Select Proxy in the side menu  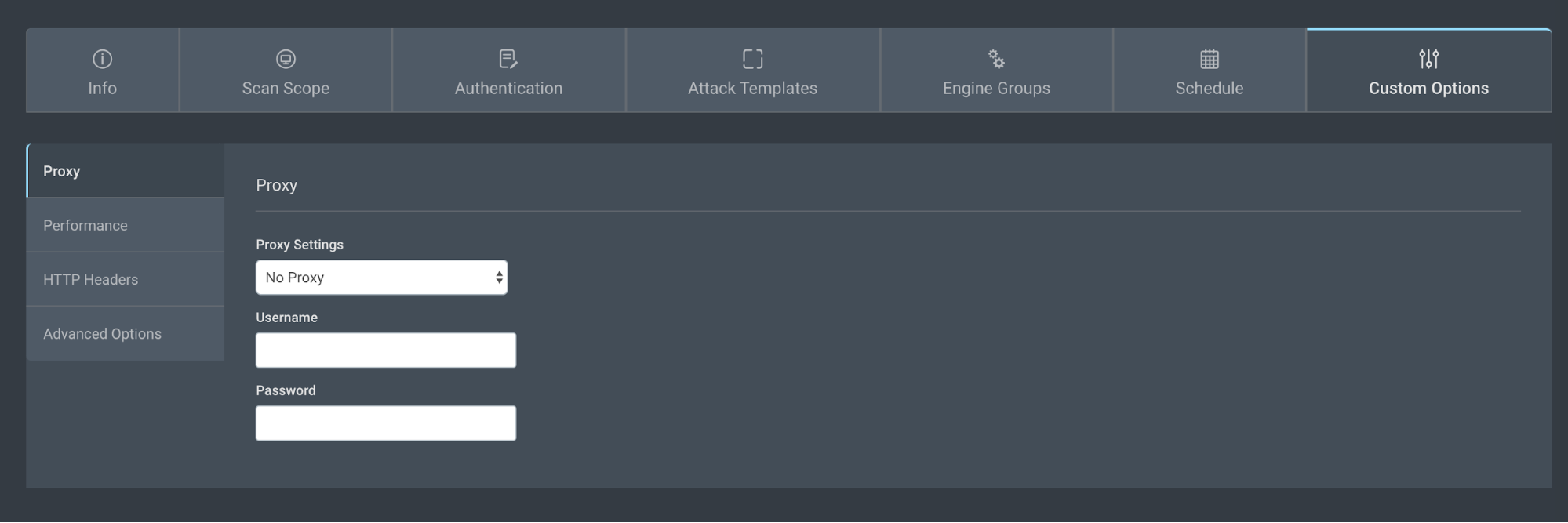pyautogui.click(x=62, y=171)
